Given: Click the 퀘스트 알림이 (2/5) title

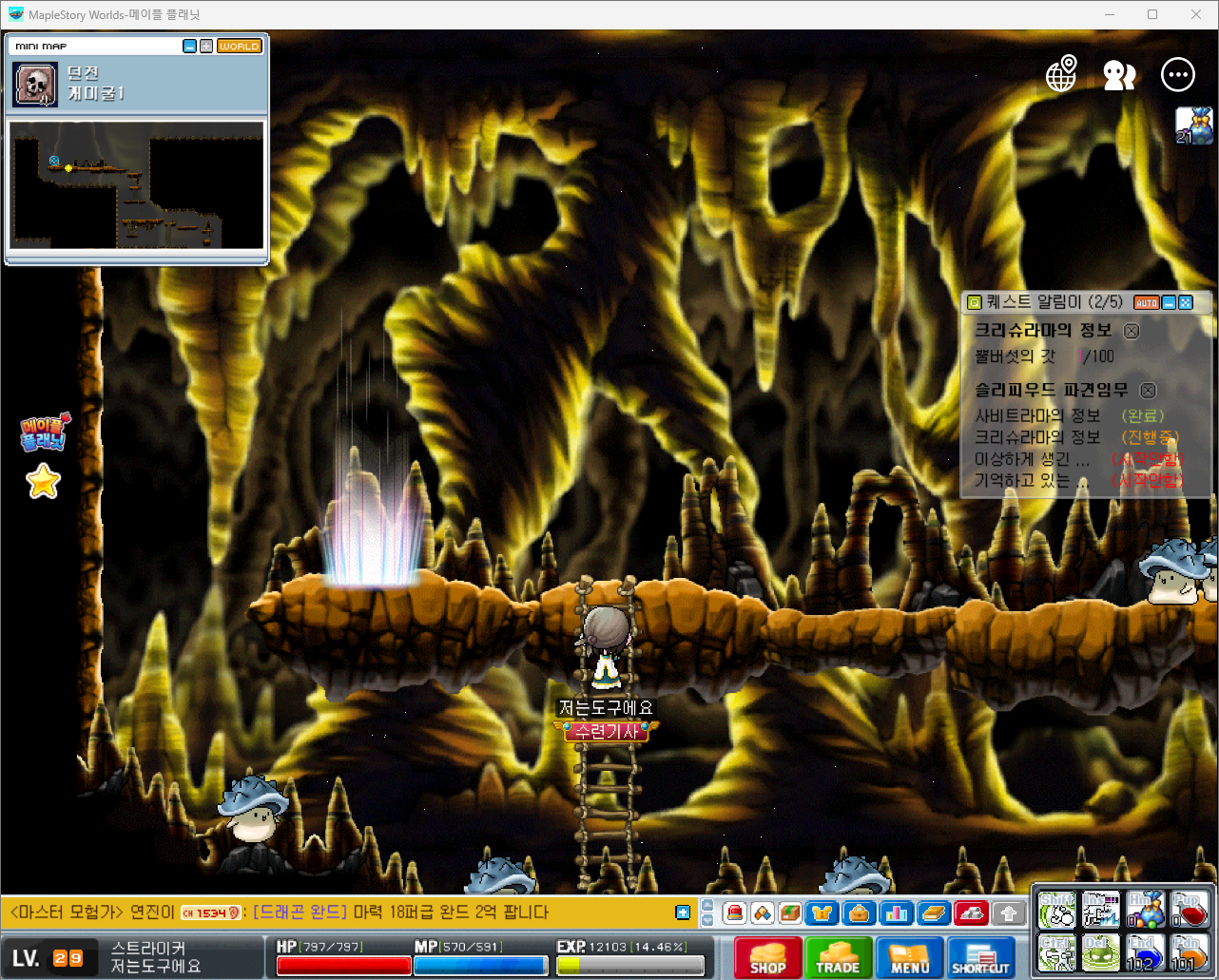Looking at the screenshot, I should coord(1055,302).
